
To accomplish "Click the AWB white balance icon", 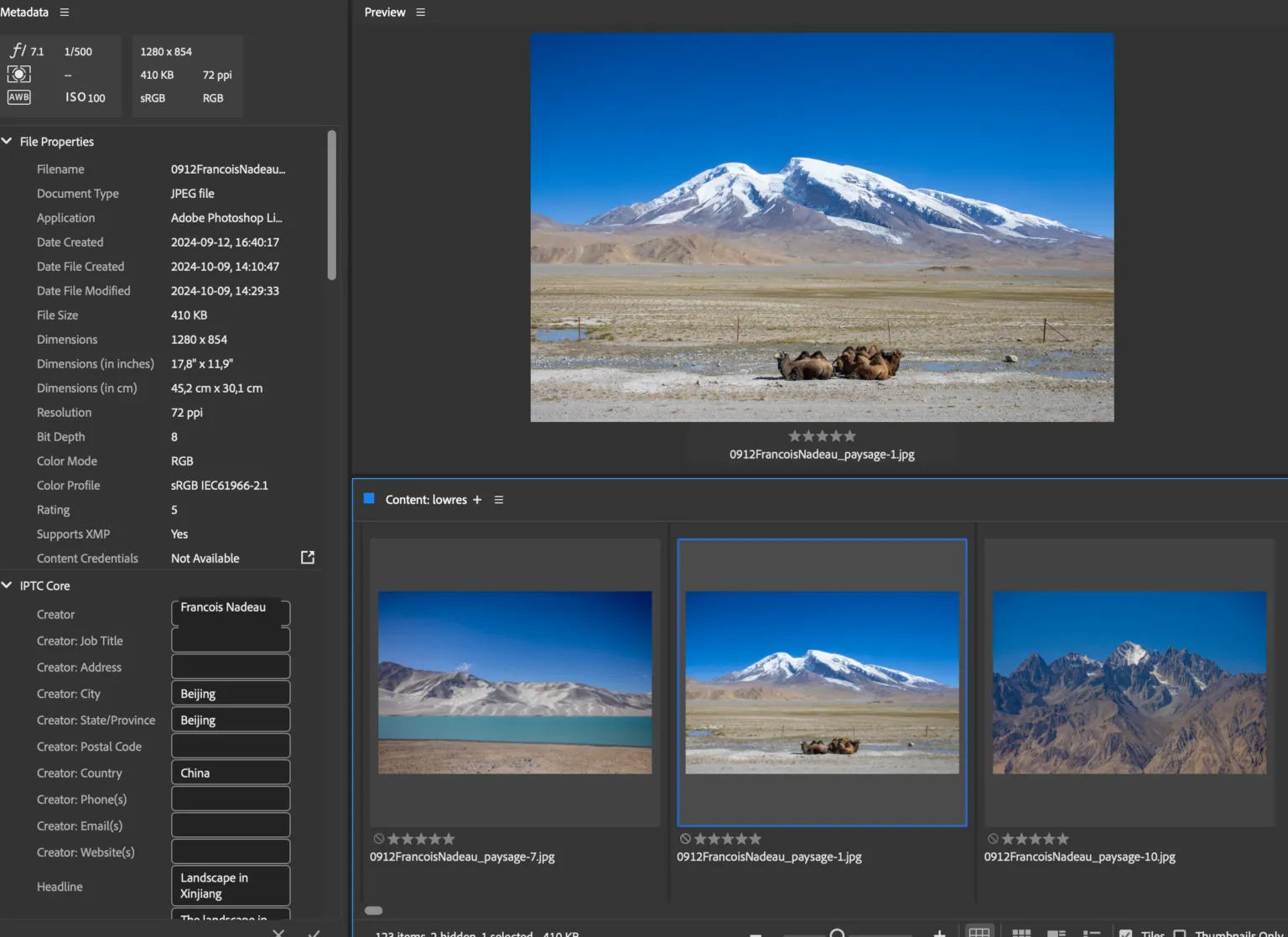I will click(x=18, y=97).
